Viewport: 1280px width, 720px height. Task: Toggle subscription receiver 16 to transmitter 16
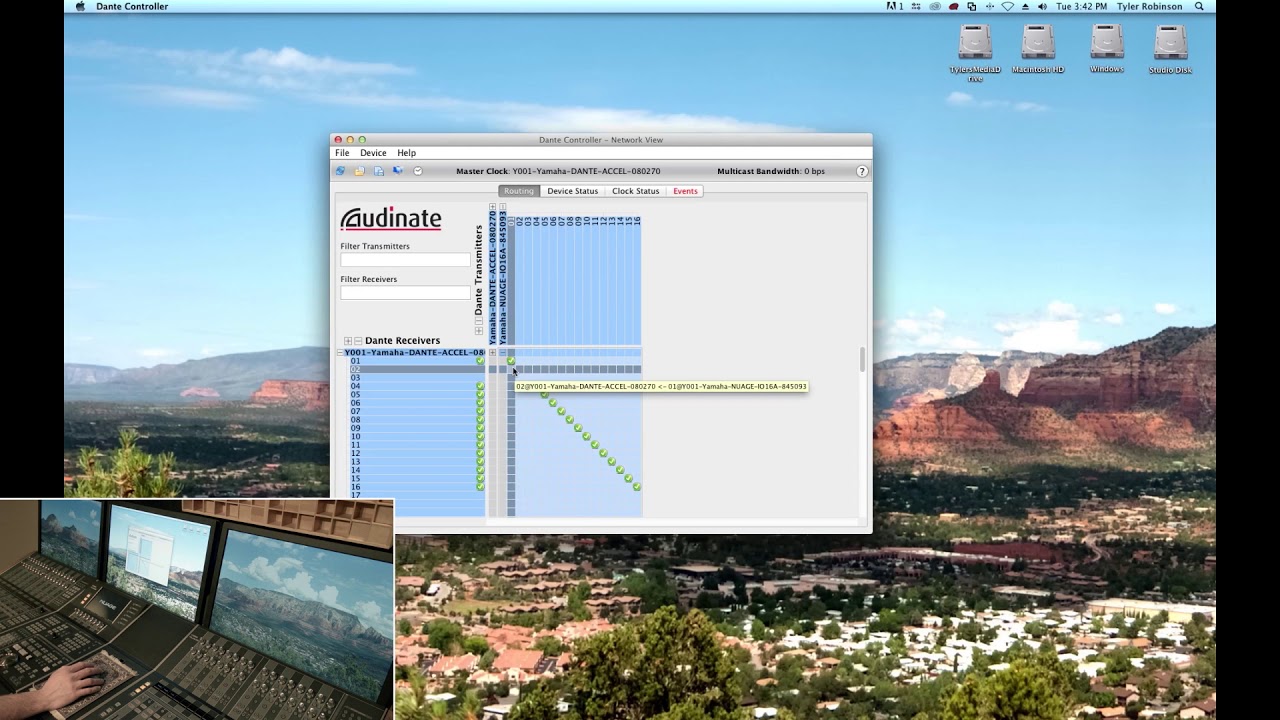[x=637, y=487]
